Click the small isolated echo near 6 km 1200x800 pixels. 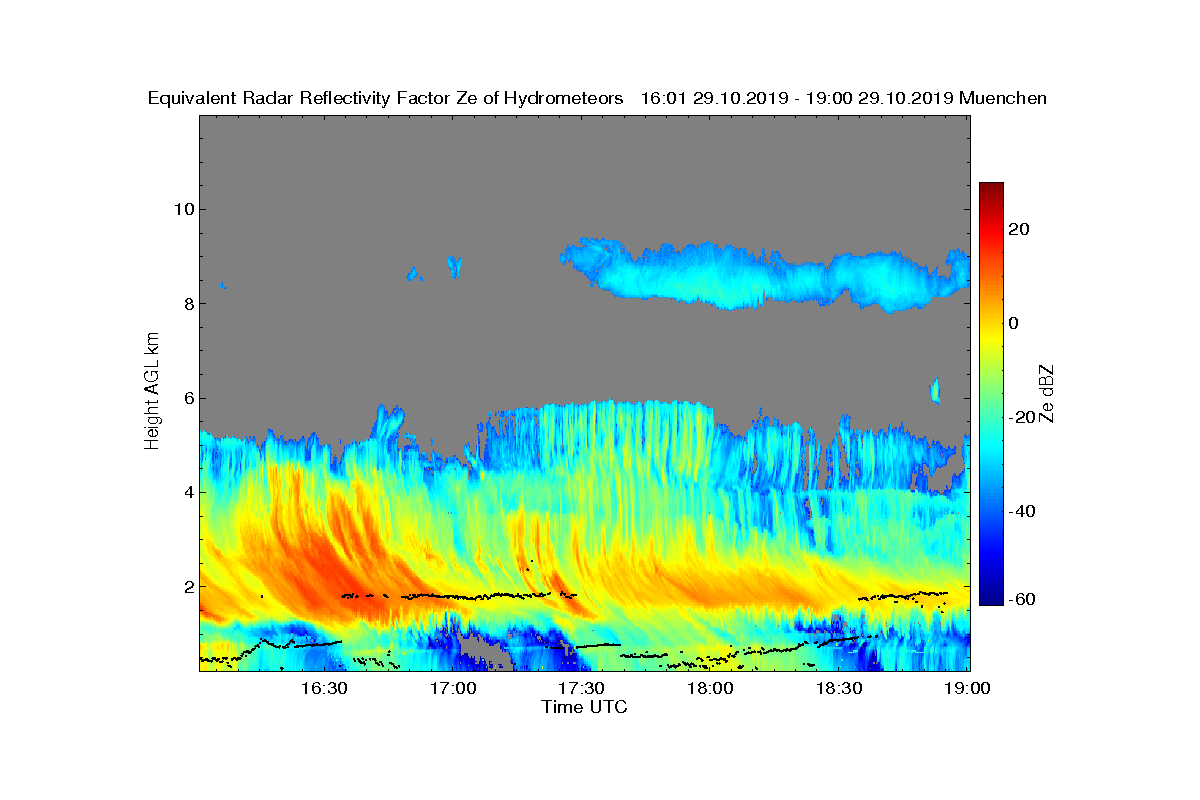point(936,389)
